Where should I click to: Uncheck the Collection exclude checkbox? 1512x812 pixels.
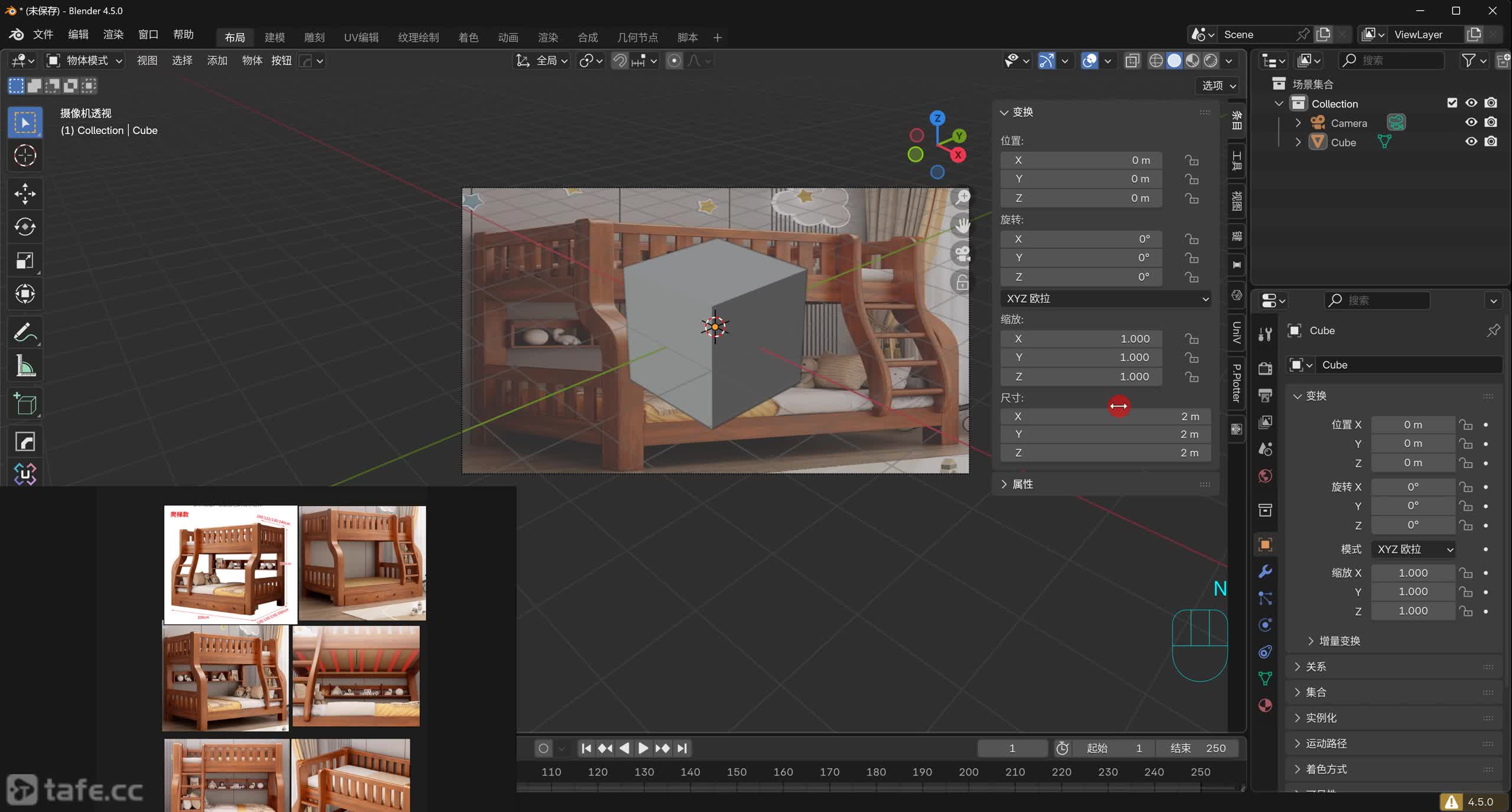[1452, 103]
